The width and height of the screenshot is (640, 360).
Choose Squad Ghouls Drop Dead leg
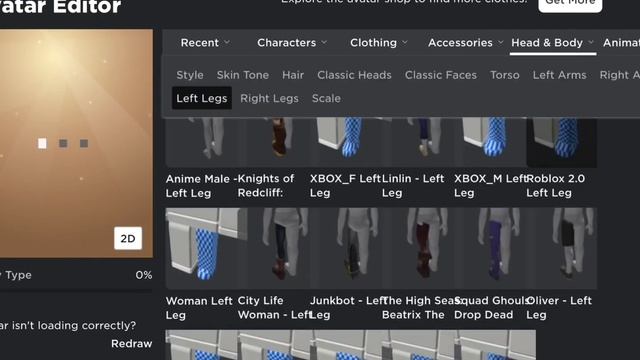490,249
